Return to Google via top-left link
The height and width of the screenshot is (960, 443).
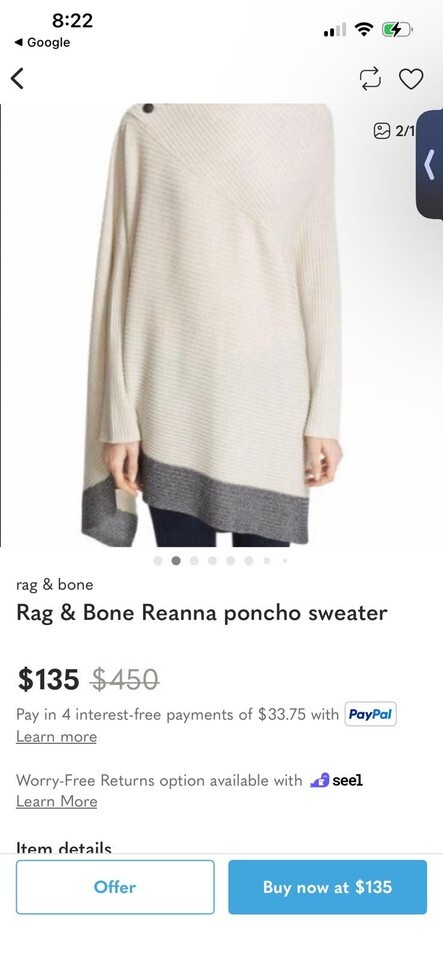coord(42,42)
